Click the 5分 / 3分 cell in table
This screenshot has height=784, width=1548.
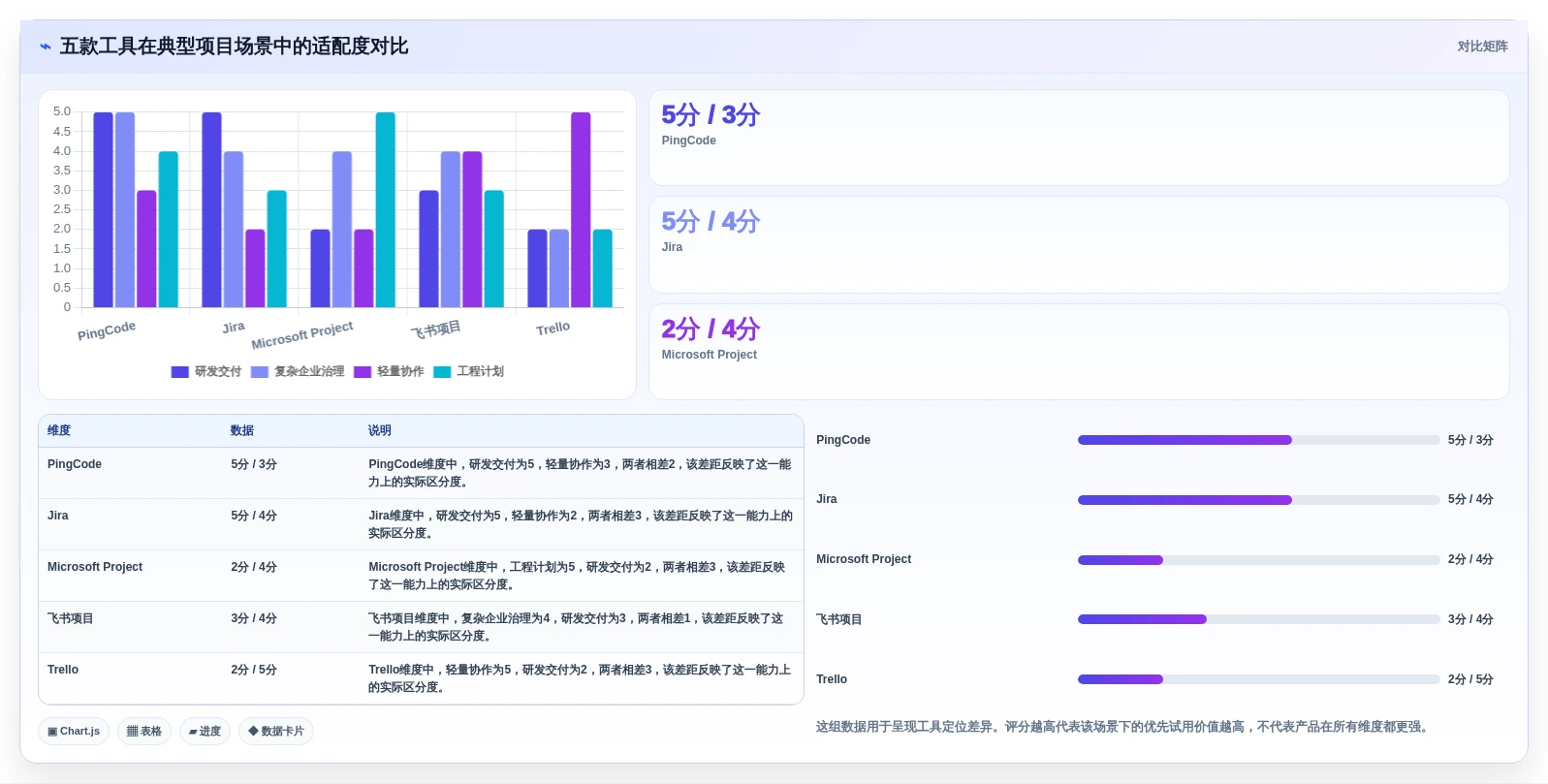click(x=254, y=464)
